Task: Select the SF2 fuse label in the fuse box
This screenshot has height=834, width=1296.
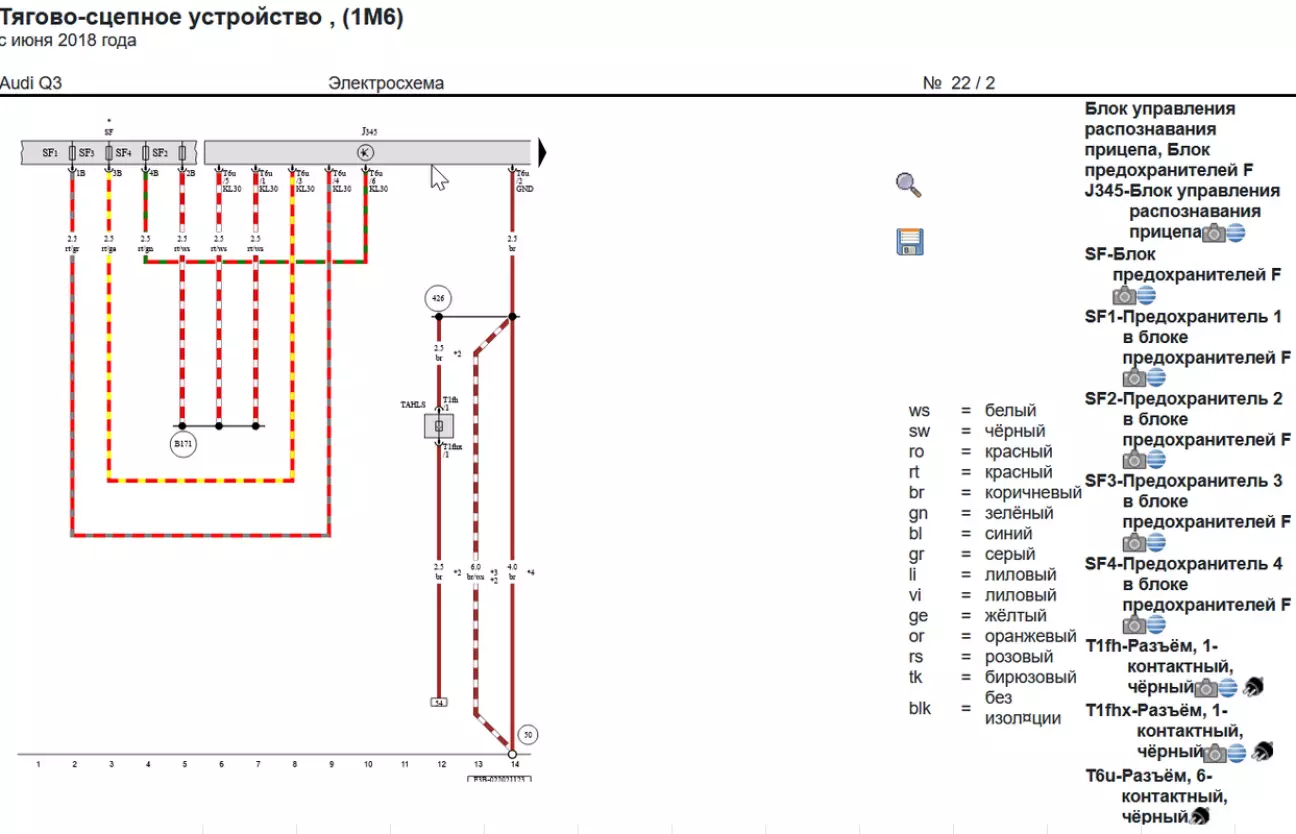Action: (159, 153)
